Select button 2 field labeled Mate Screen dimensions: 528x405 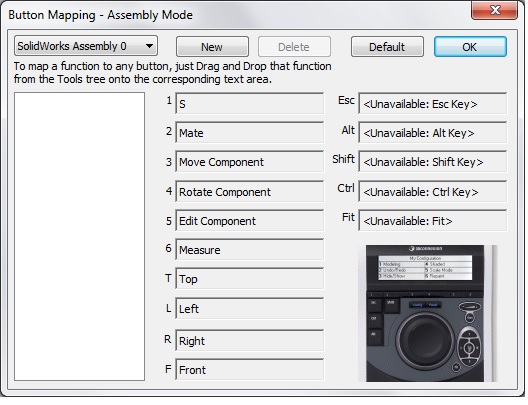click(250, 133)
